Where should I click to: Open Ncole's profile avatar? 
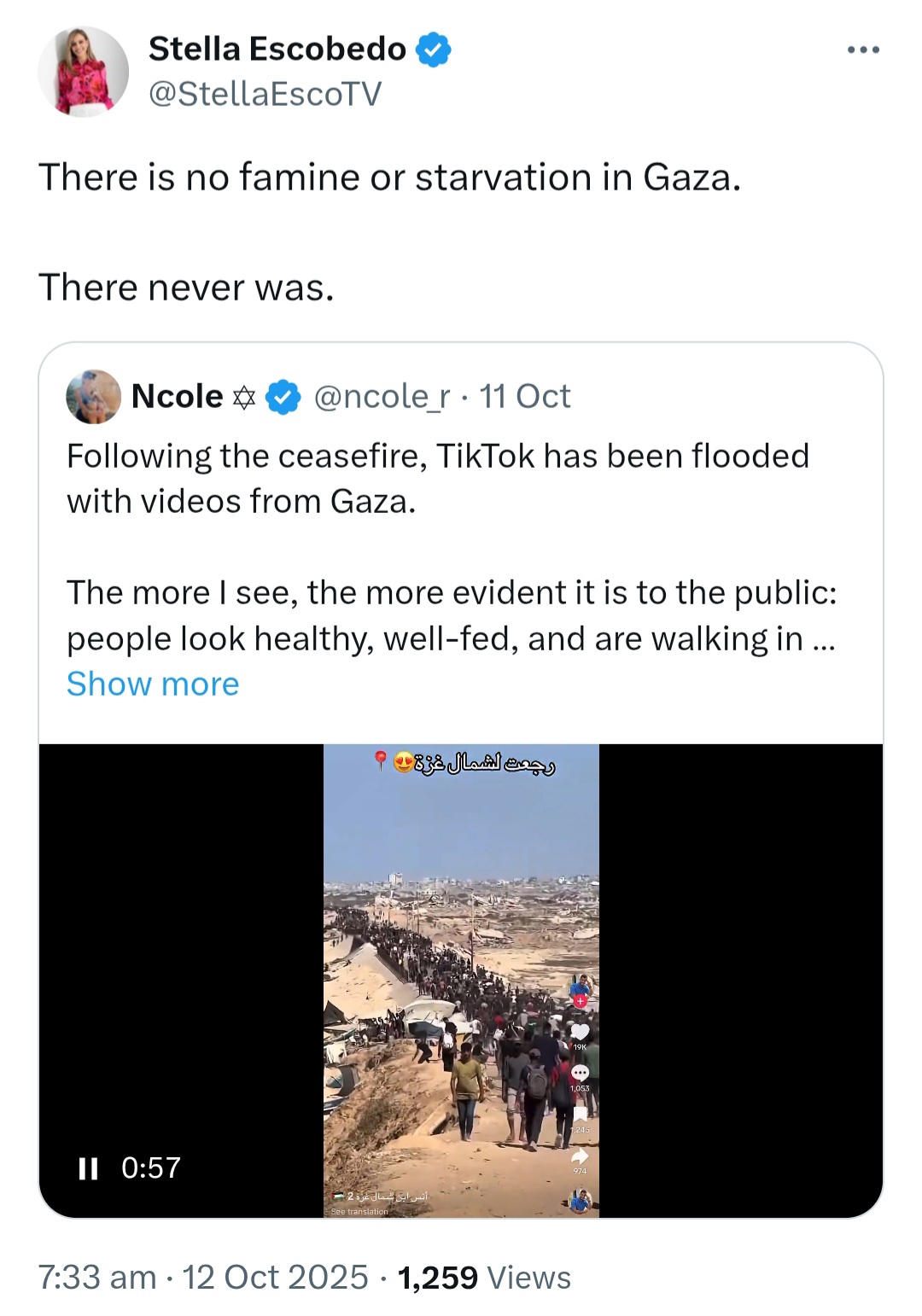click(93, 397)
